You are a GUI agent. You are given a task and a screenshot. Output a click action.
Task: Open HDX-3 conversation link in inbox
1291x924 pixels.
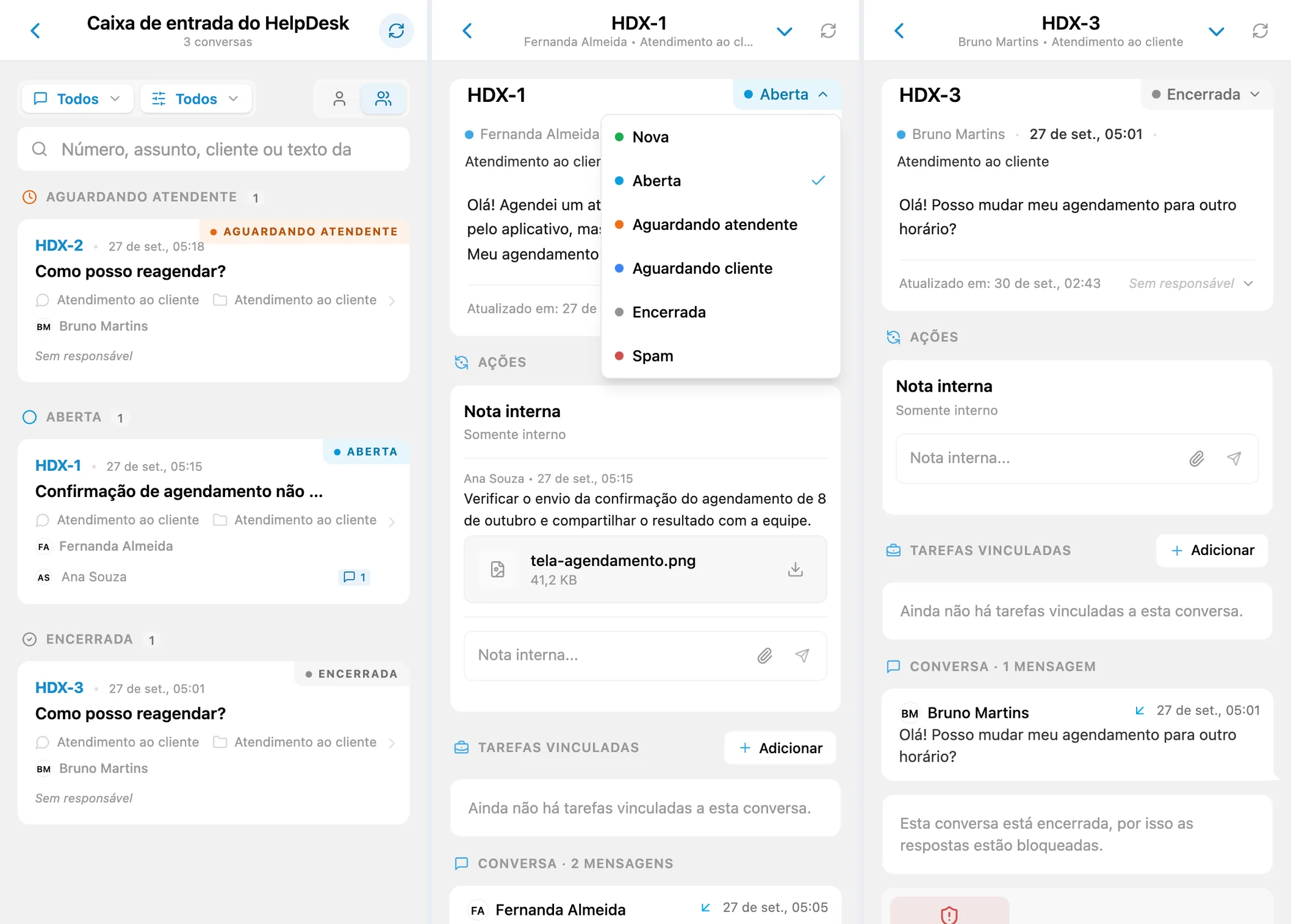click(59, 687)
